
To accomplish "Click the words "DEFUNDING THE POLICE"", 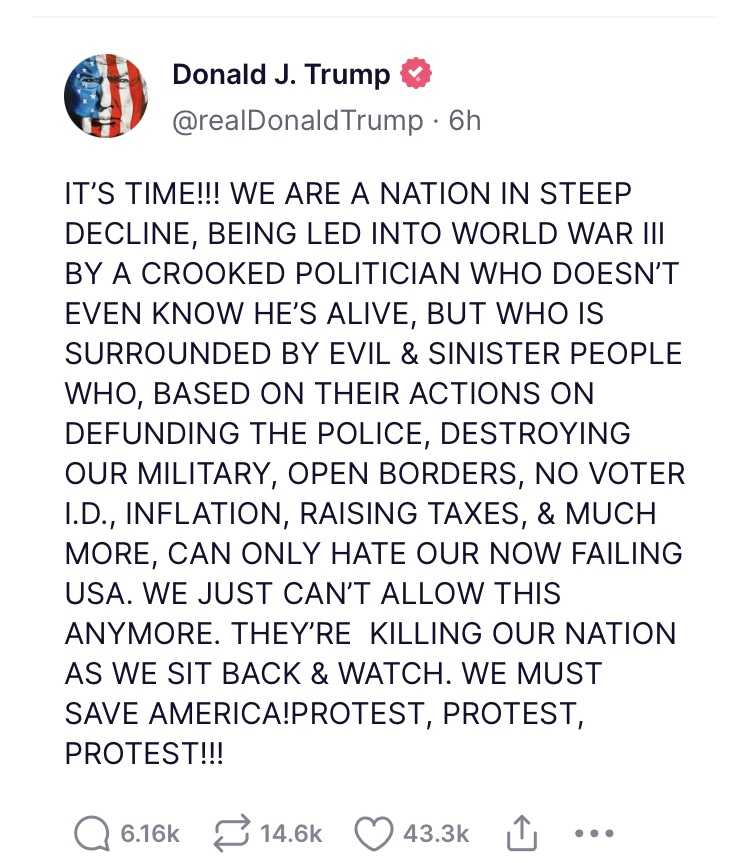I will (x=246, y=433).
